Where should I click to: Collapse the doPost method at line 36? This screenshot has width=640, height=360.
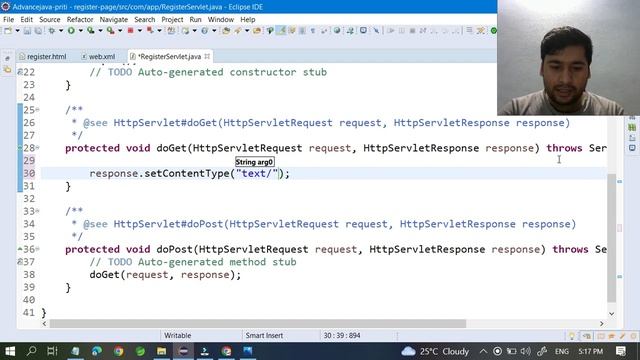pos(37,249)
